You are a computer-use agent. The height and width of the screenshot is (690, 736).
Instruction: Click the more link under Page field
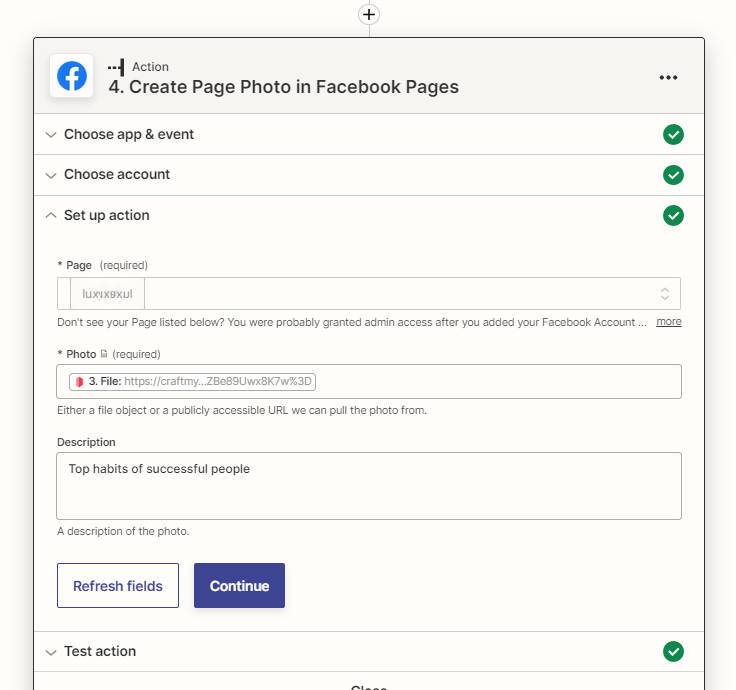pos(668,322)
